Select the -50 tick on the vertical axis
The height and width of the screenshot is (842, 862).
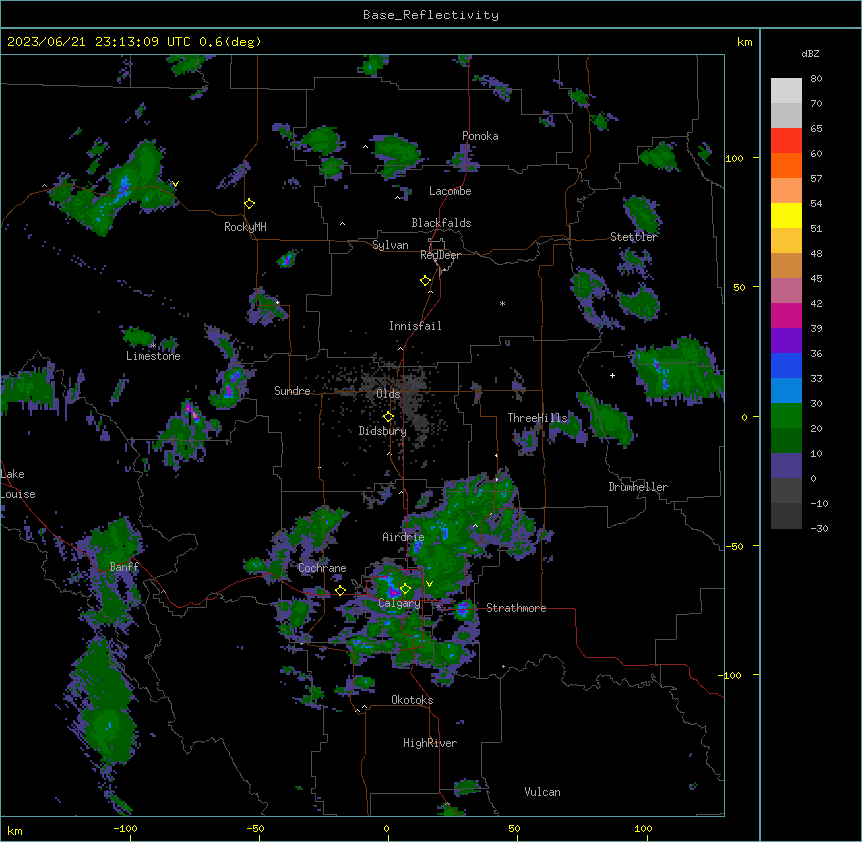click(x=734, y=546)
